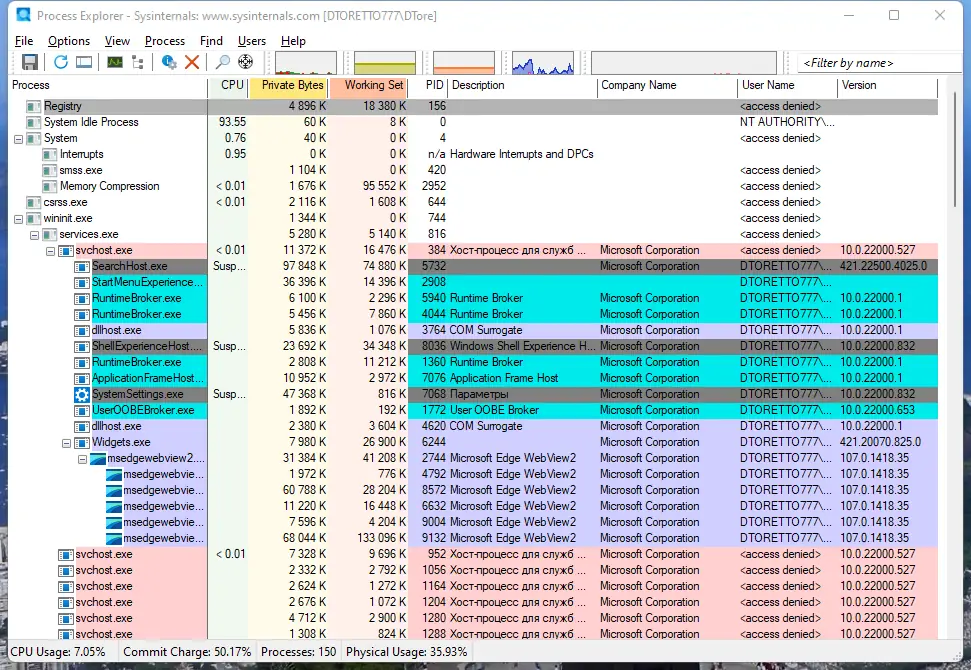Sort by the Process column header
Viewport: 971px width, 670px height.
(x=108, y=85)
